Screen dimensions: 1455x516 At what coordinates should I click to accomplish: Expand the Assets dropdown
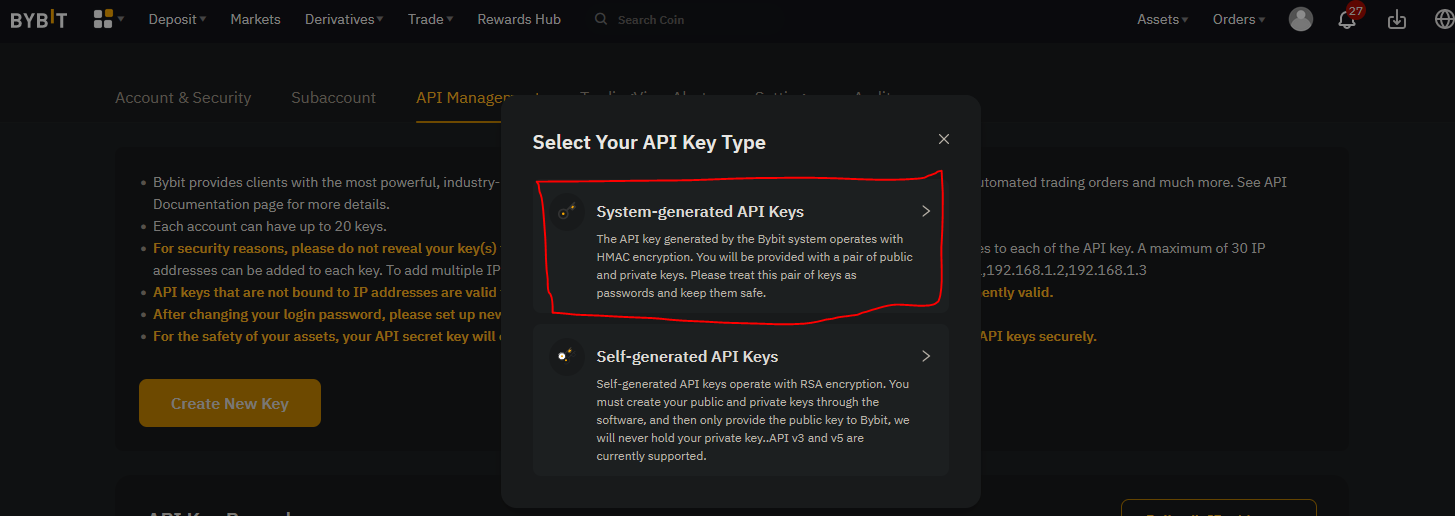click(x=1162, y=19)
